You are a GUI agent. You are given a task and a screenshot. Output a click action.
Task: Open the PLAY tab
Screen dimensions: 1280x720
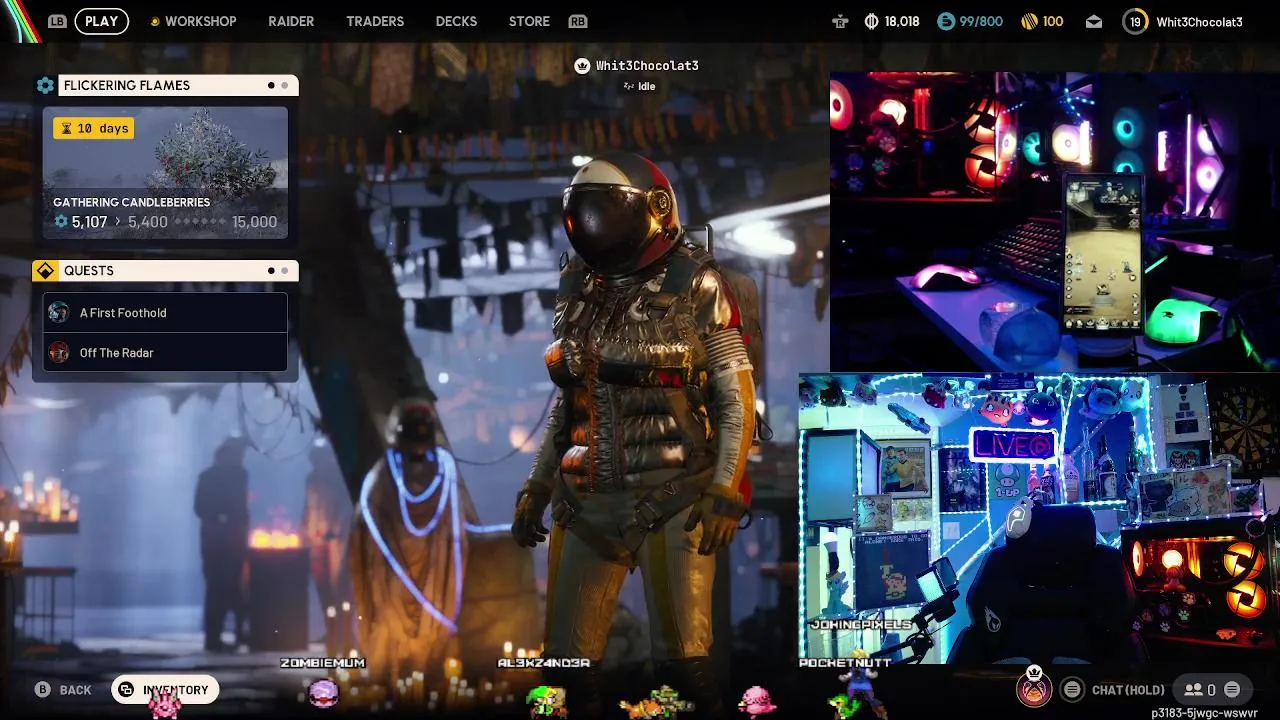pyautogui.click(x=101, y=21)
